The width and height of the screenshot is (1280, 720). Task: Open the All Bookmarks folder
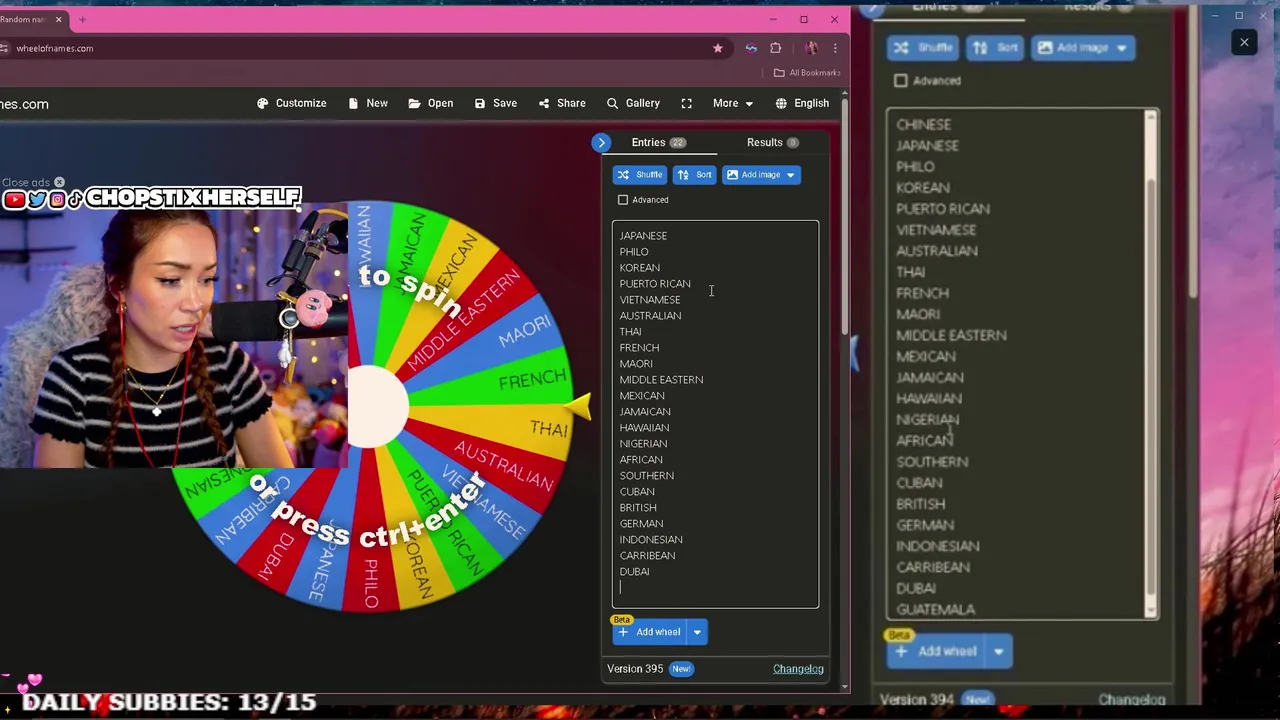tap(808, 72)
